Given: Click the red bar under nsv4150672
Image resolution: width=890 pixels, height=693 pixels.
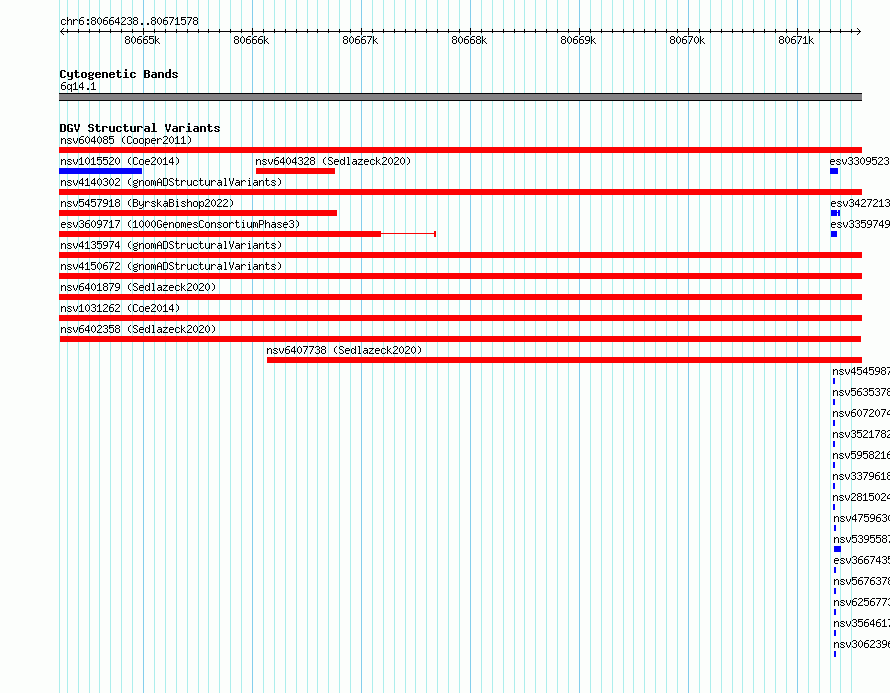Looking at the screenshot, I should tap(460, 276).
